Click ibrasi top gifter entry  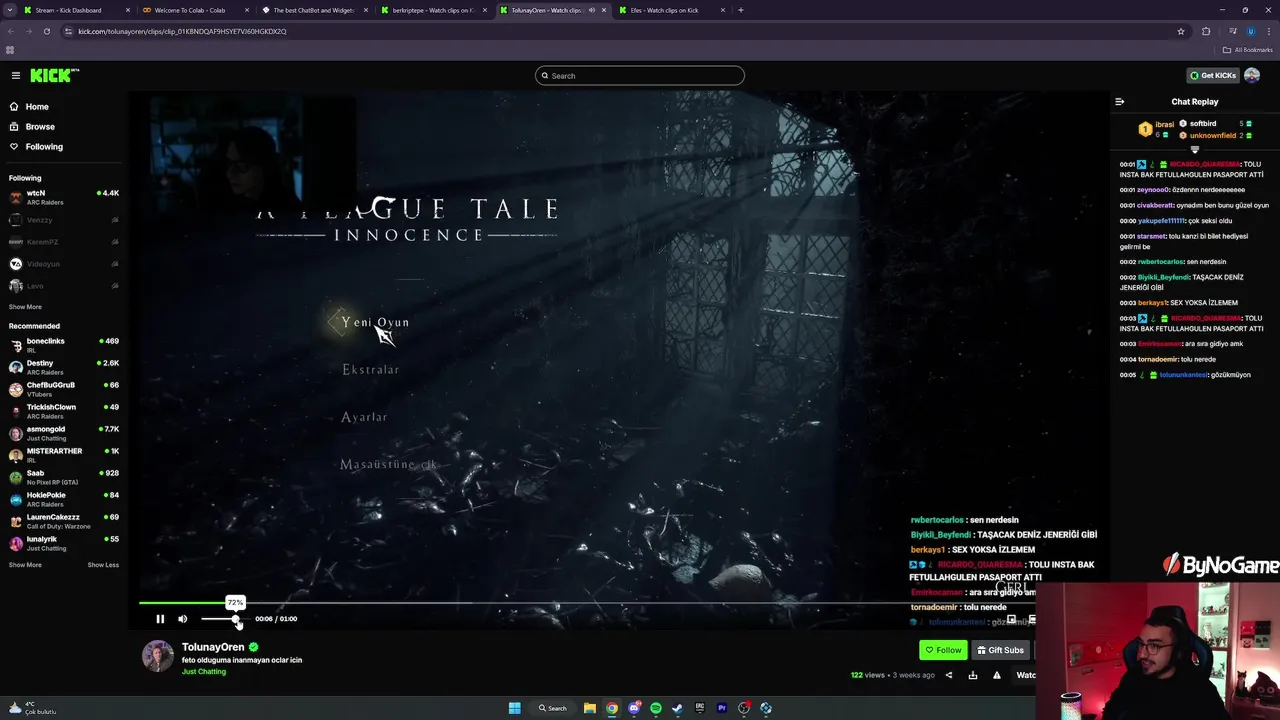click(1157, 129)
